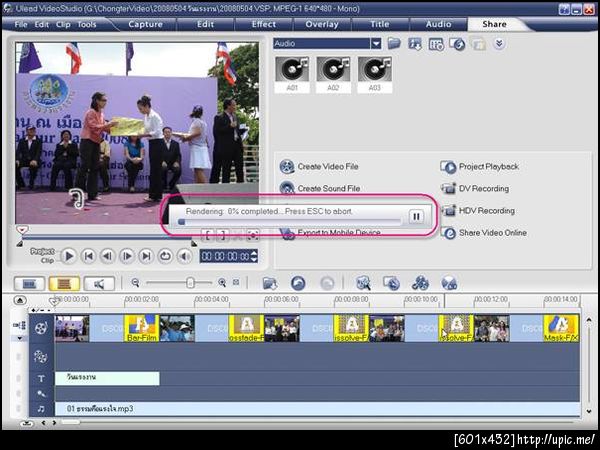Step to previous frame

[x=108, y=256]
